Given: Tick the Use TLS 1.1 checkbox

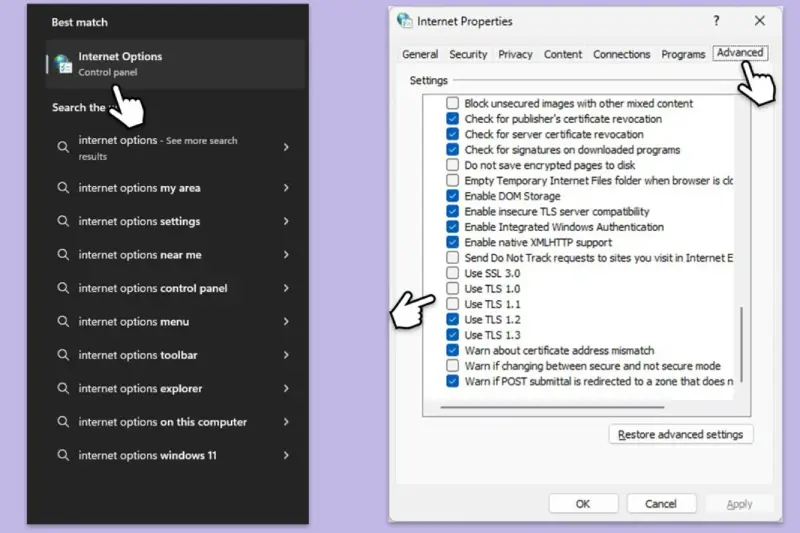Looking at the screenshot, I should tap(452, 304).
